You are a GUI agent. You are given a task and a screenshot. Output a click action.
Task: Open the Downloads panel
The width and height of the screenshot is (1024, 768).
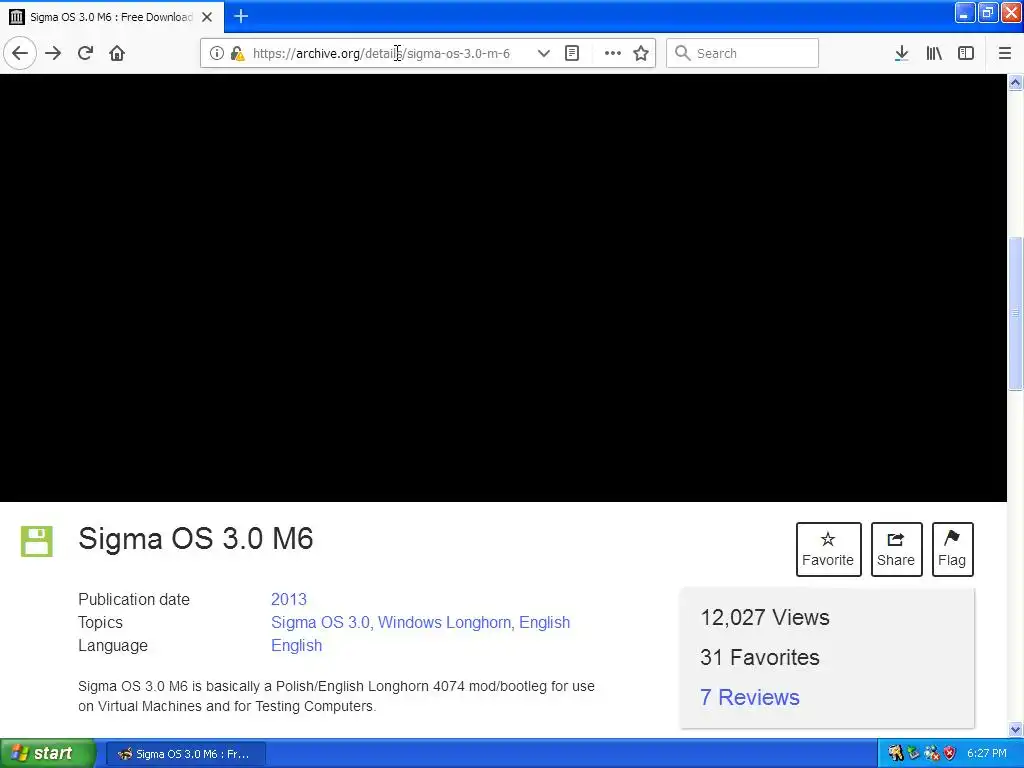pyautogui.click(x=902, y=53)
